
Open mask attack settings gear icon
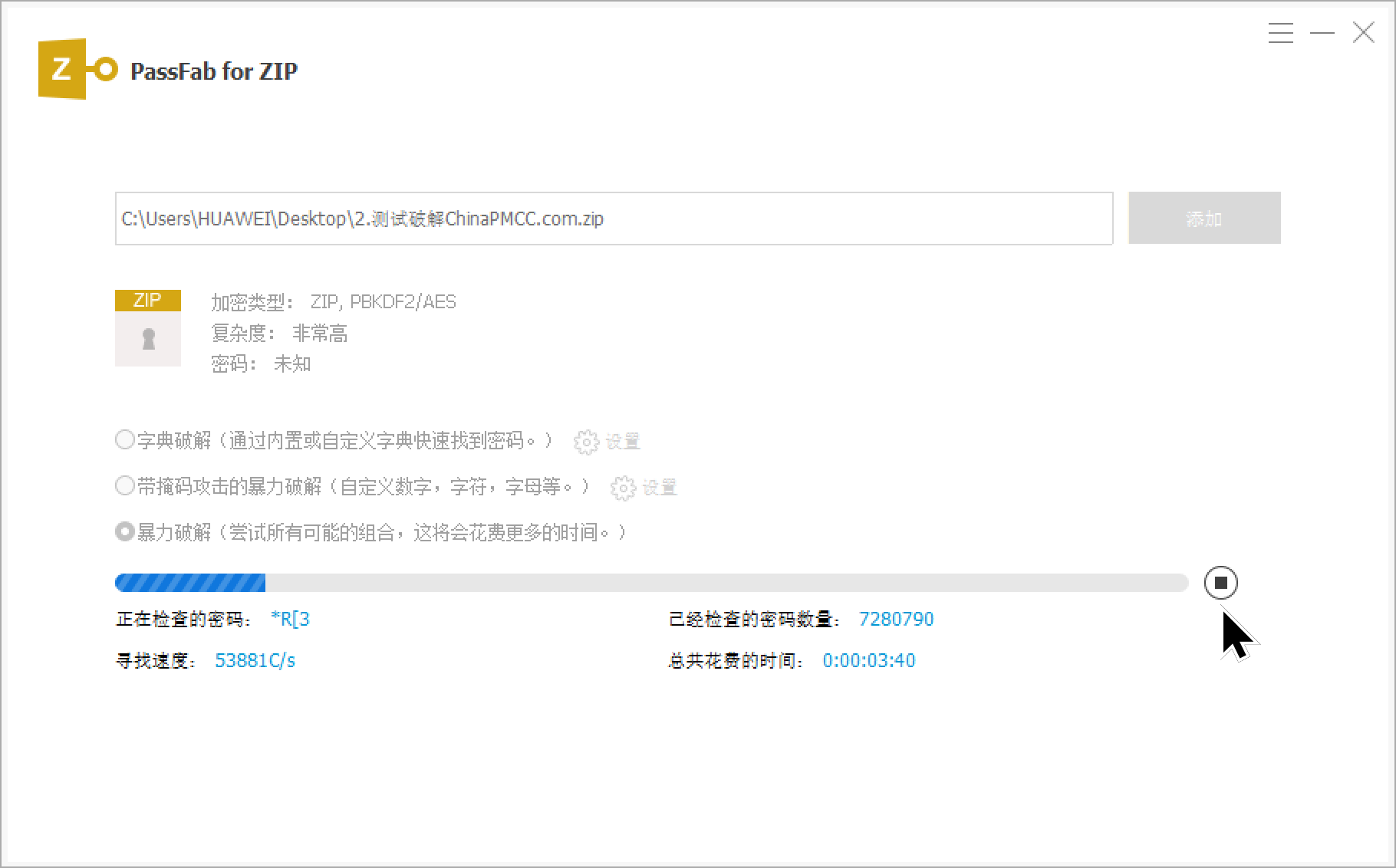tap(623, 488)
